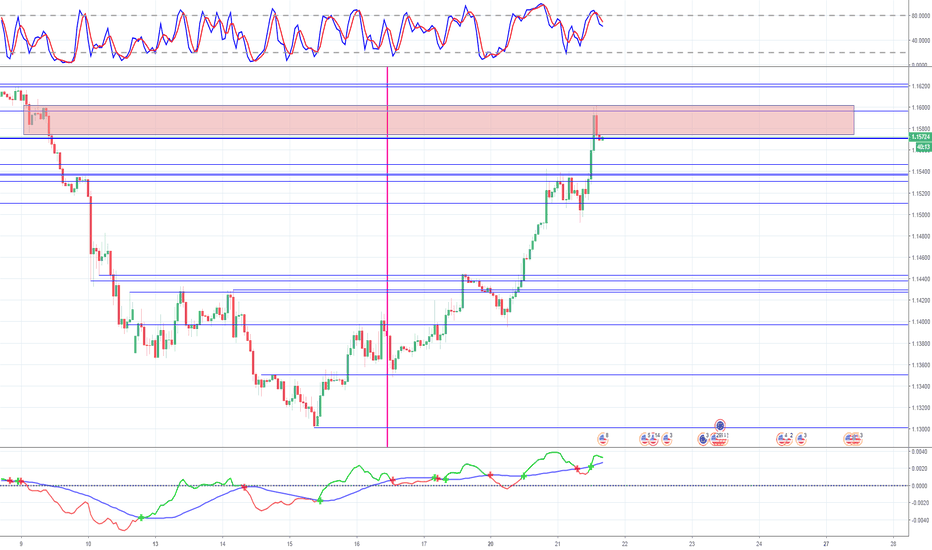Click date label 13 on time axis

coord(155,543)
